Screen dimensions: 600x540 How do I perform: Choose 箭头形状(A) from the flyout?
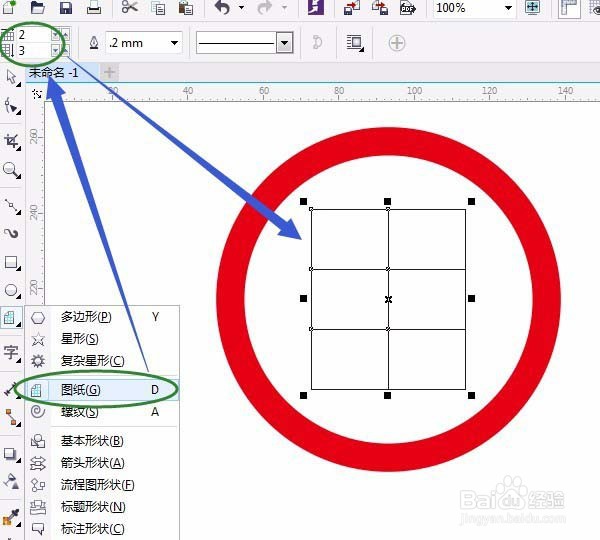(102, 463)
